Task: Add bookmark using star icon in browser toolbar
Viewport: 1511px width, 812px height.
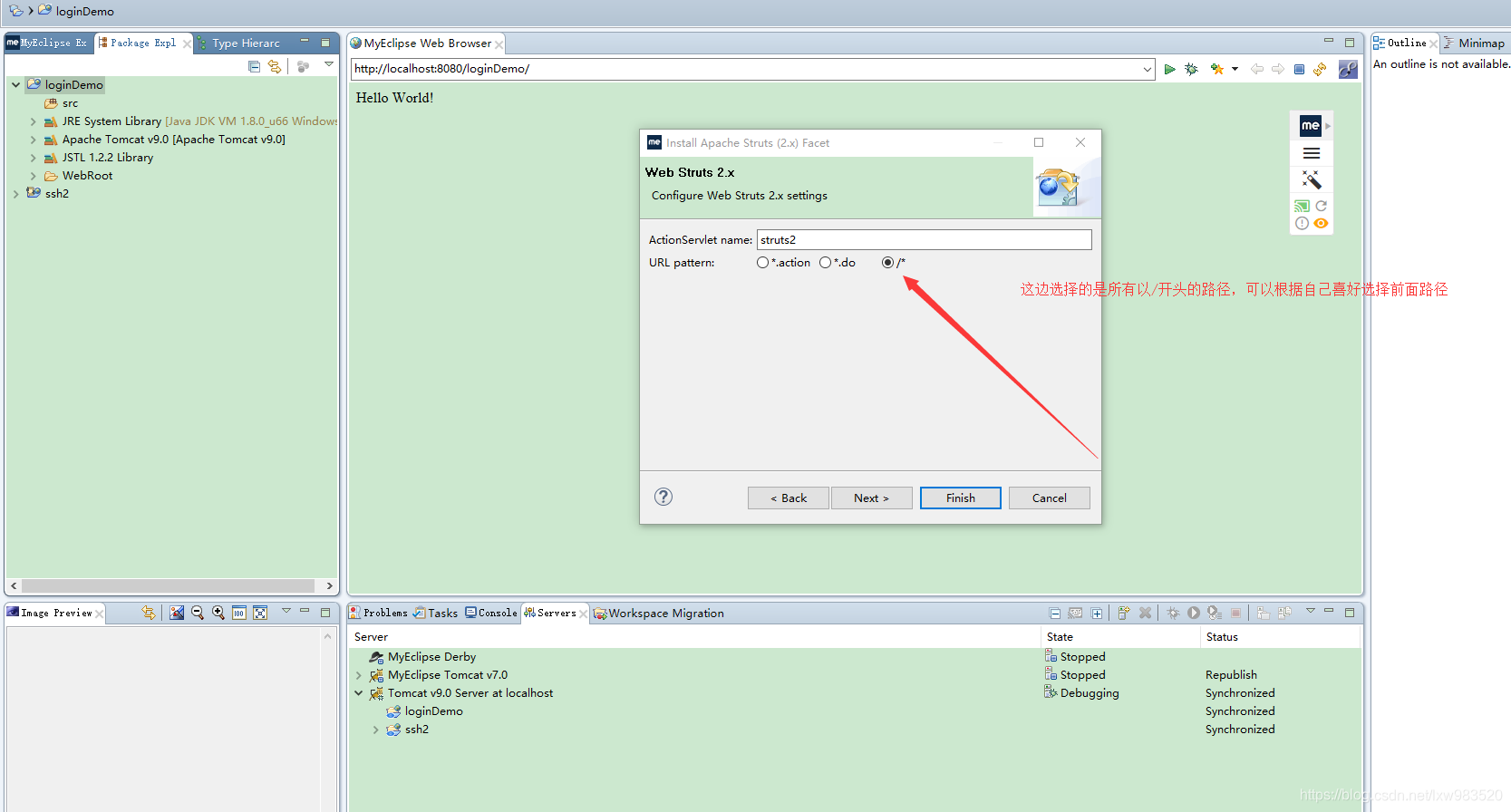Action: 1216,69
